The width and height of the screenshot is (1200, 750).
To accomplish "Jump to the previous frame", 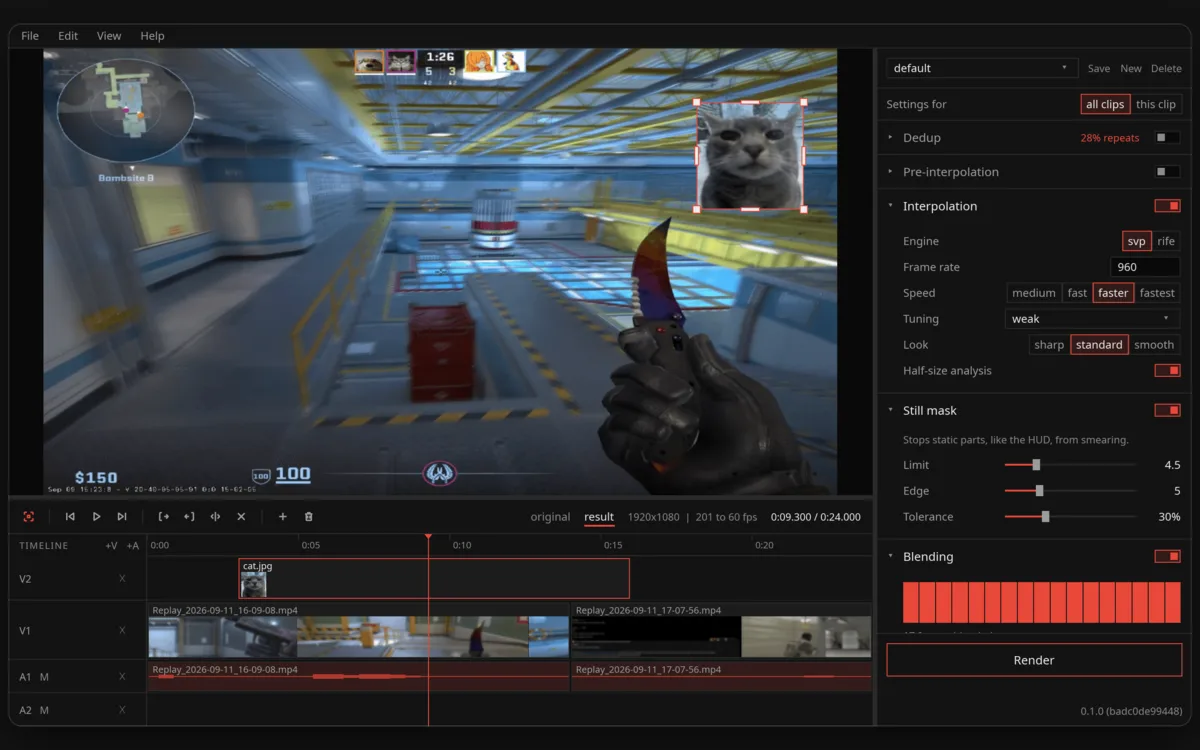I will 70,517.
